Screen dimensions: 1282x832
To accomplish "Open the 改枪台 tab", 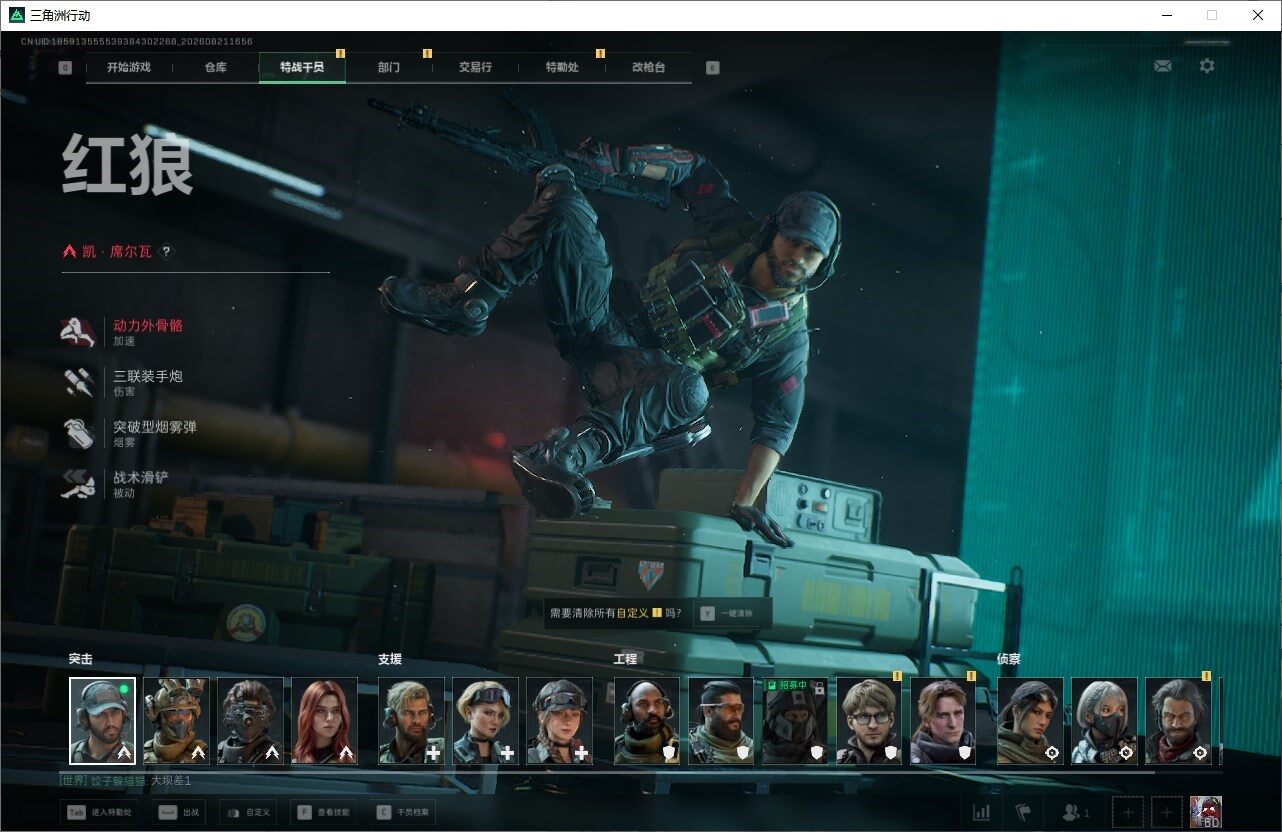I will pos(648,68).
